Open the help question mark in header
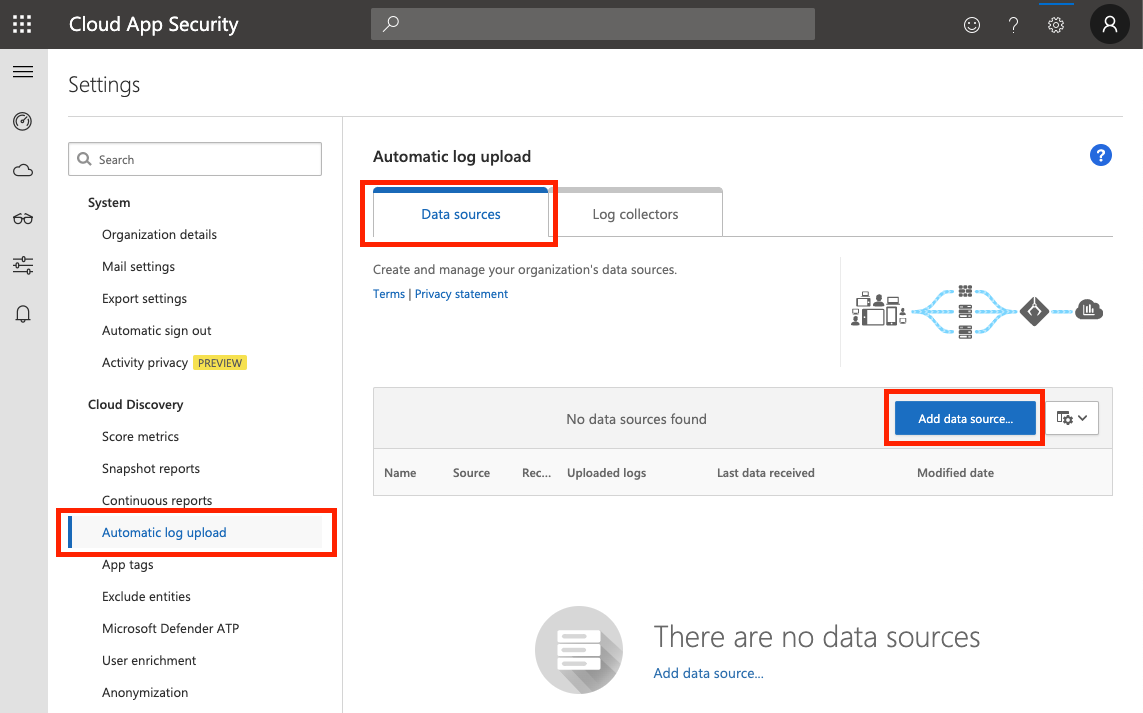 [x=1013, y=25]
